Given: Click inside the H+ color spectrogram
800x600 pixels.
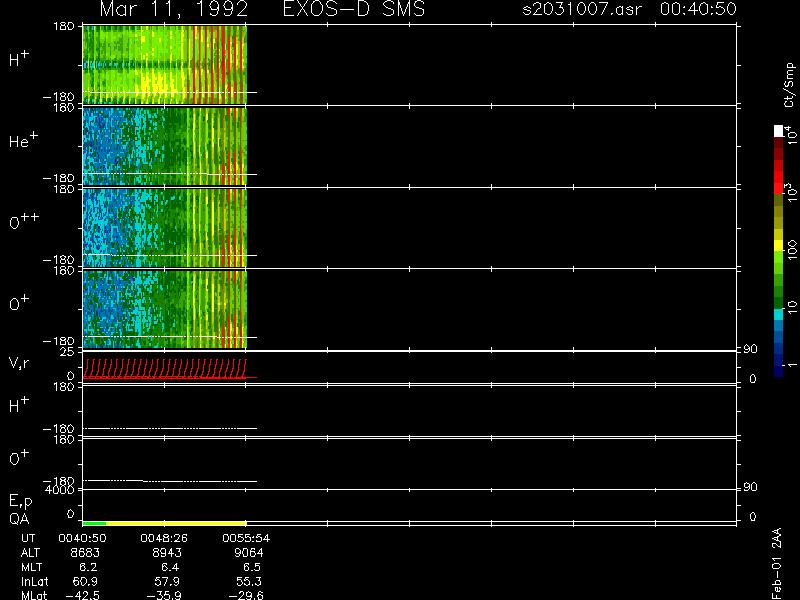Looking at the screenshot, I should [x=164, y=65].
